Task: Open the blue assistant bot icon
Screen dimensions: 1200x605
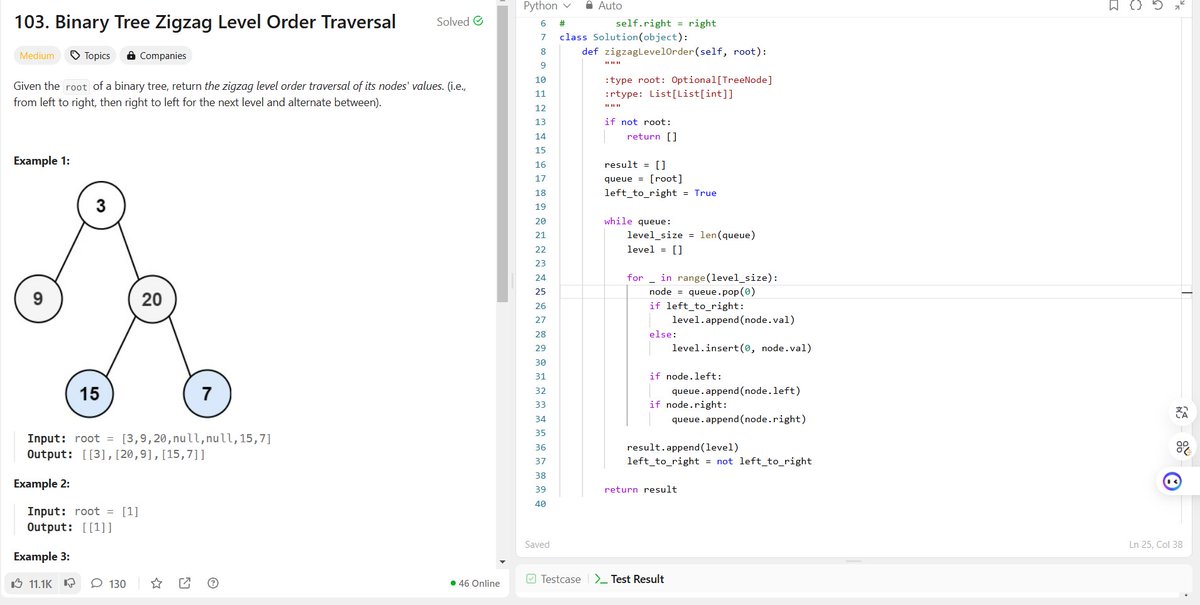Action: tap(1173, 481)
